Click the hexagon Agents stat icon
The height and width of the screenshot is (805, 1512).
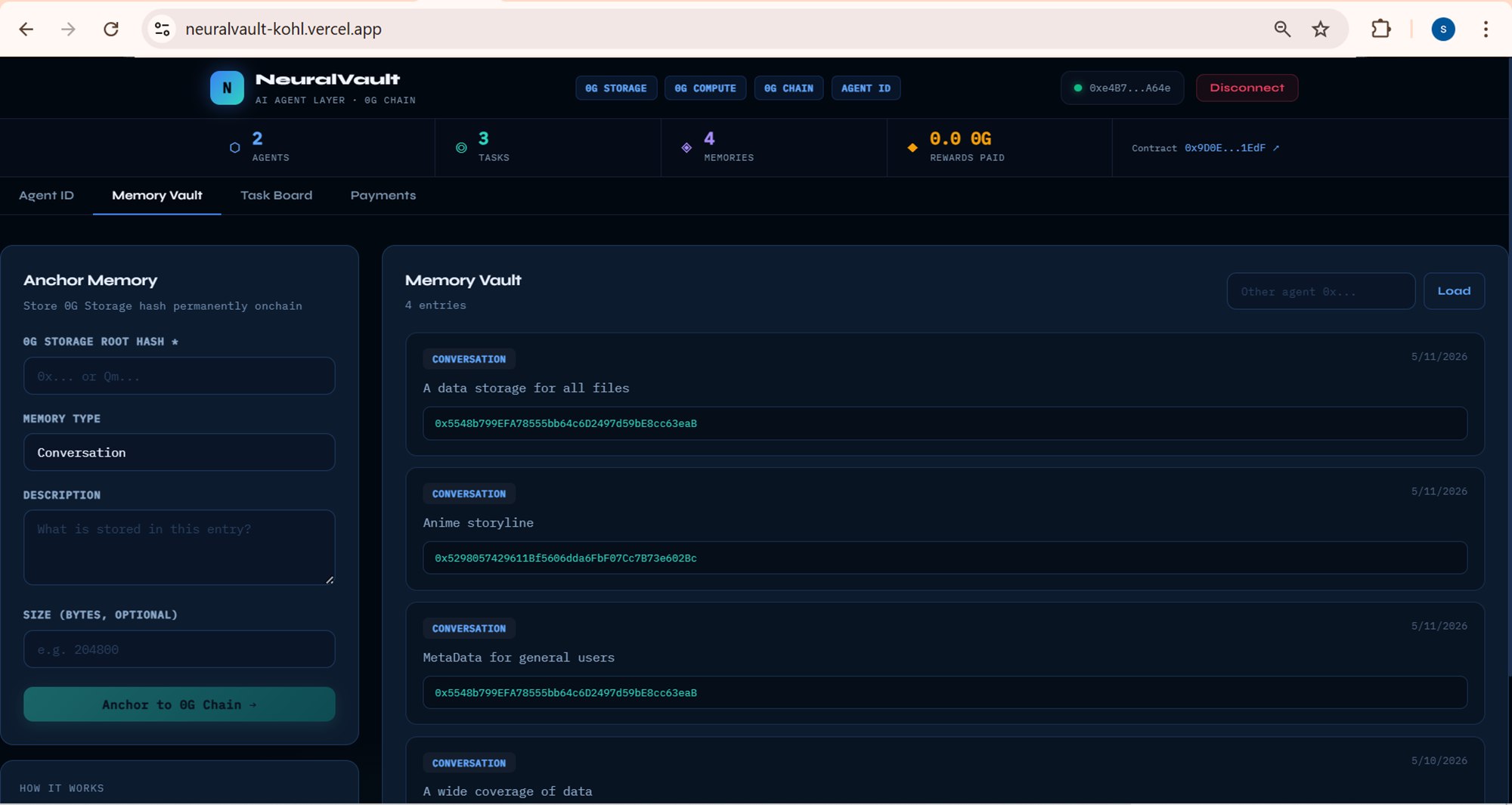234,147
